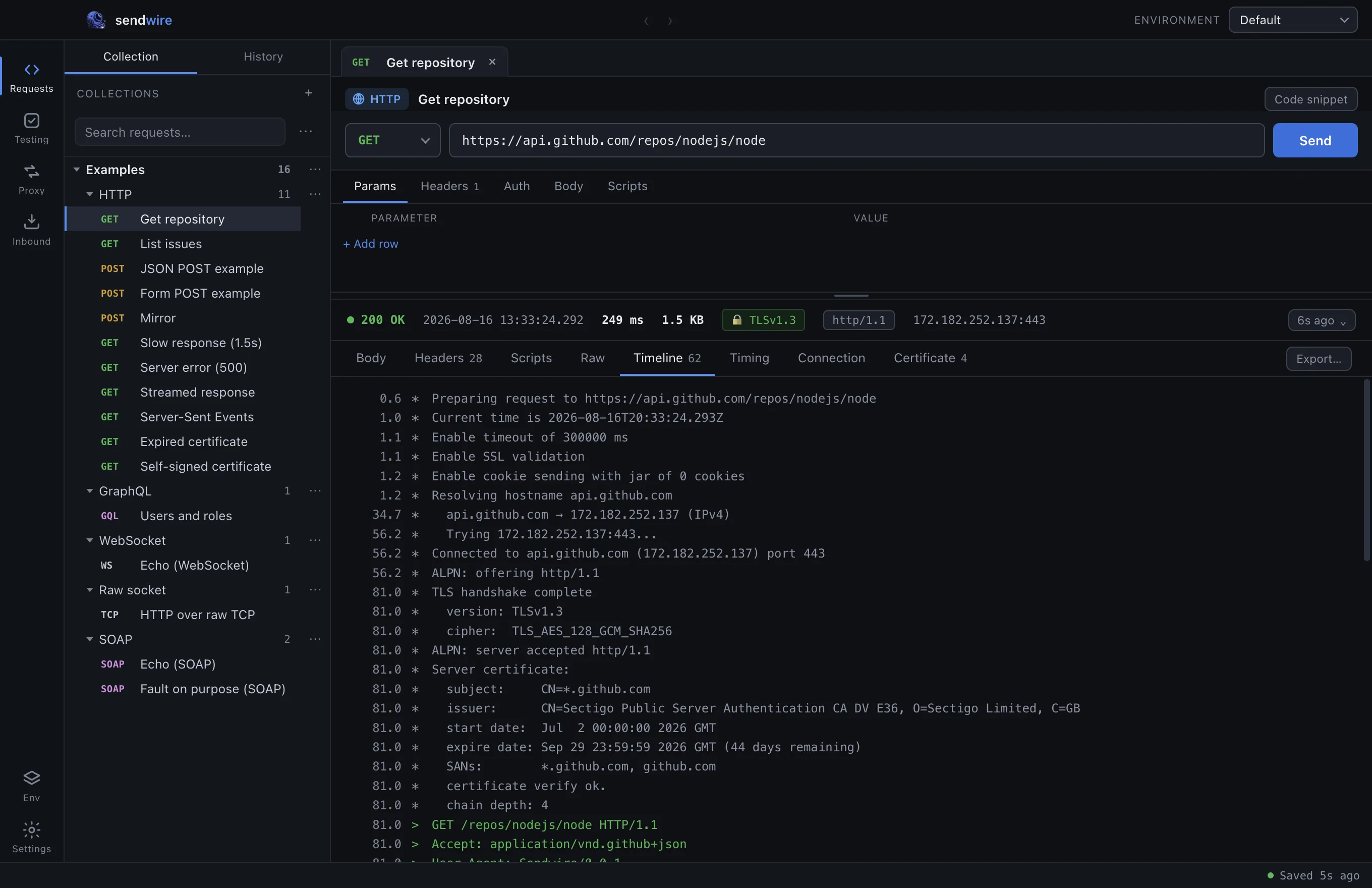Open the Code snippet button
The width and height of the screenshot is (1372, 888).
pyautogui.click(x=1310, y=99)
